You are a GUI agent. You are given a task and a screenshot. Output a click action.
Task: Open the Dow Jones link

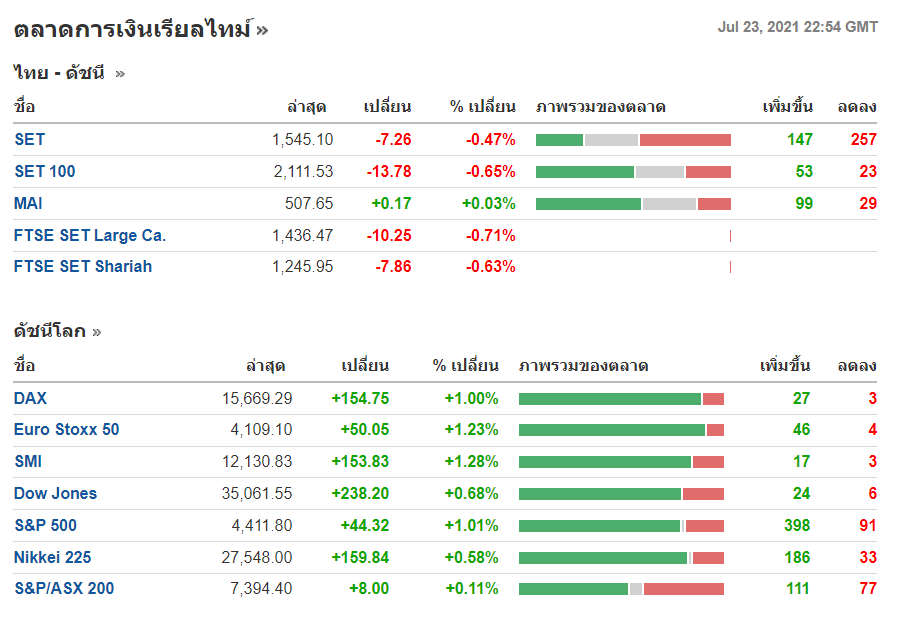click(x=55, y=493)
